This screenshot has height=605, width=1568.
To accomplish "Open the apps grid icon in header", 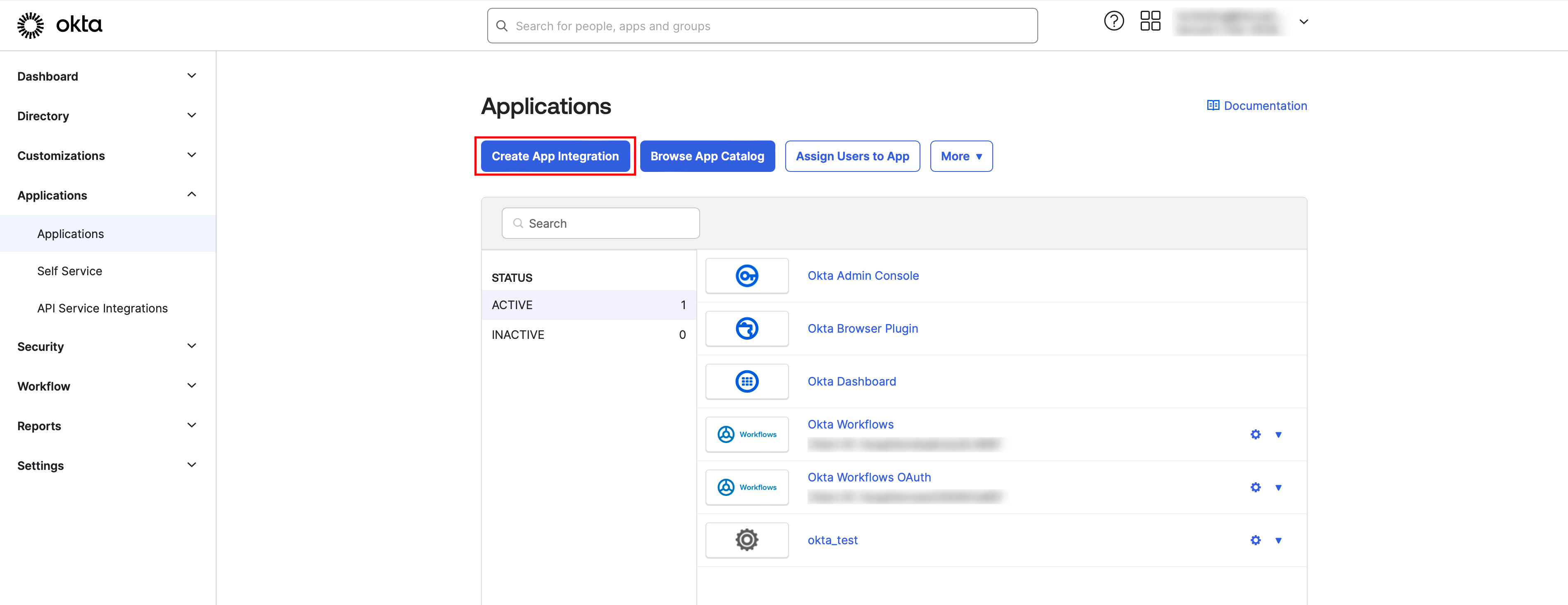I will 1150,21.
